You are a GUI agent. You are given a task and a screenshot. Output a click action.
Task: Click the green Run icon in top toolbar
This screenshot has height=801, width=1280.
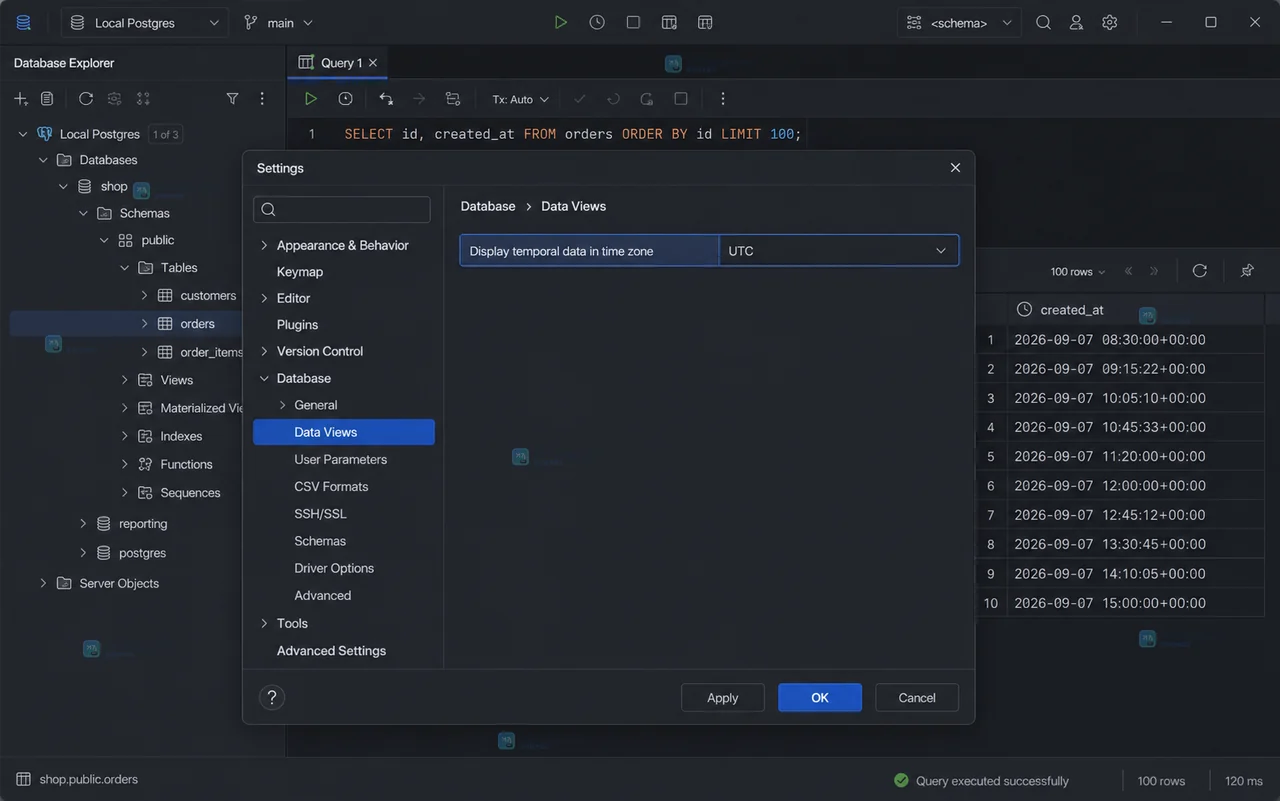click(561, 22)
